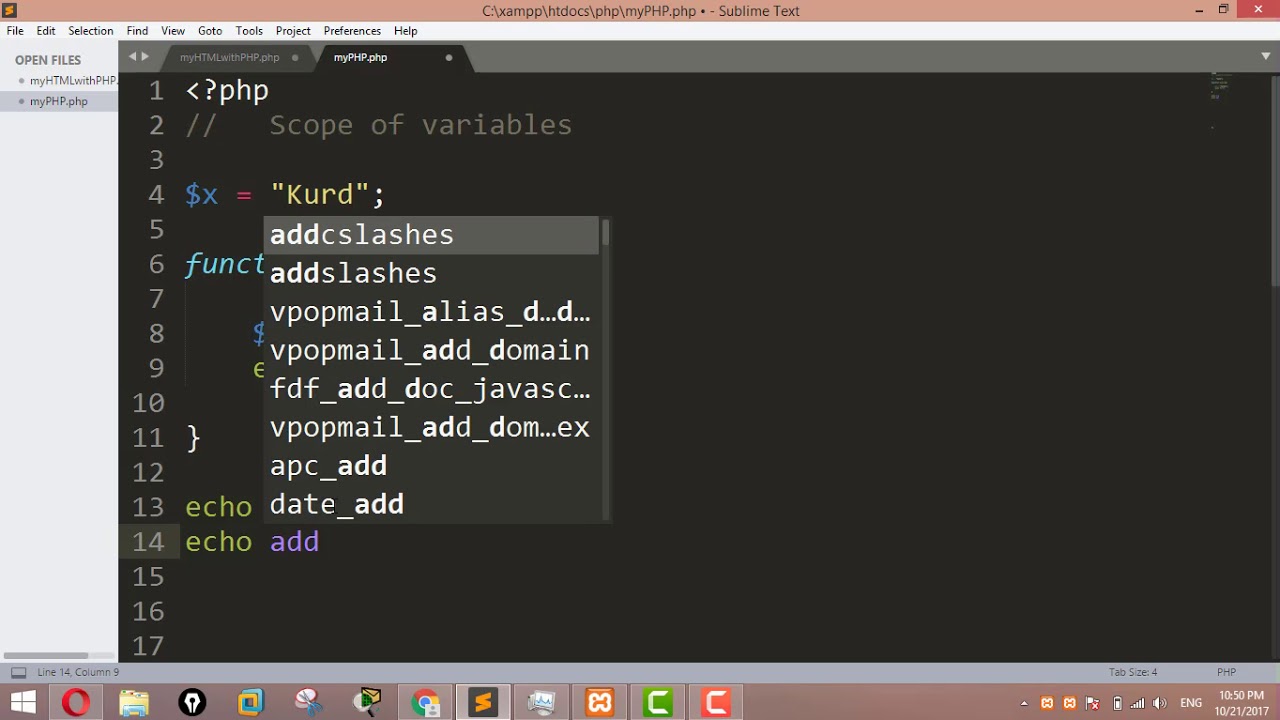Viewport: 1280px width, 720px height.
Task: Open the green Camtasia taskbar icon
Action: click(658, 702)
